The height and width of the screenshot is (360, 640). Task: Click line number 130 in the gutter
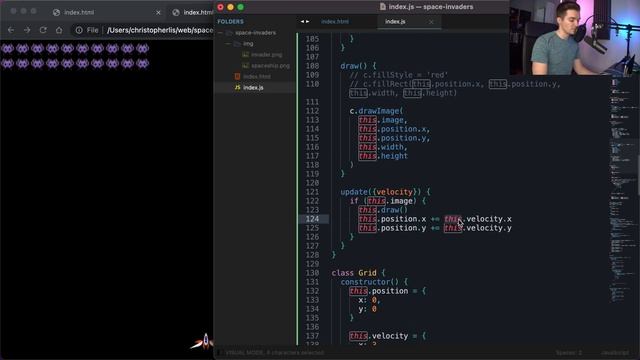[x=312, y=273]
